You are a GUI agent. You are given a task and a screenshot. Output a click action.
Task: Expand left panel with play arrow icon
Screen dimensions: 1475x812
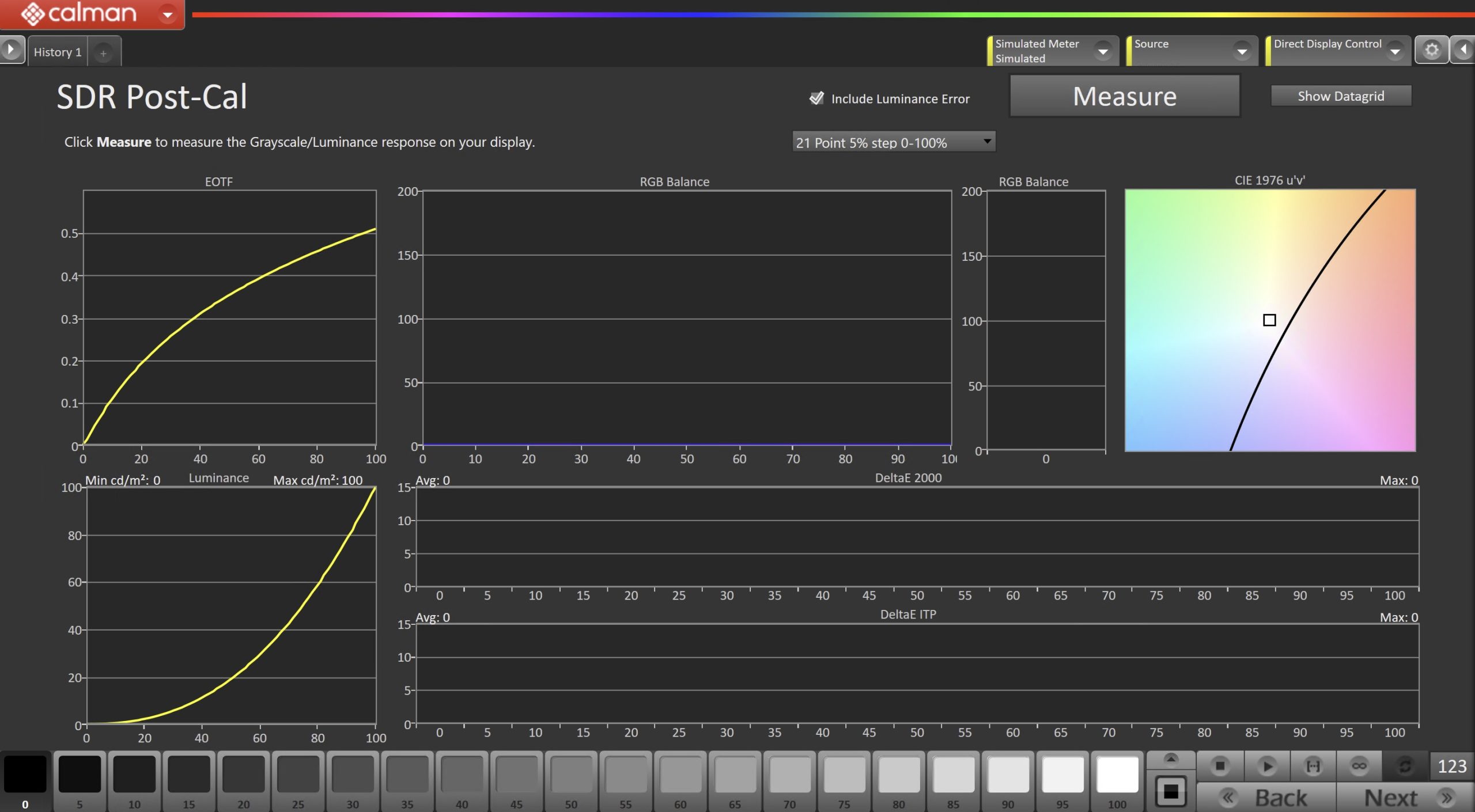coord(11,50)
